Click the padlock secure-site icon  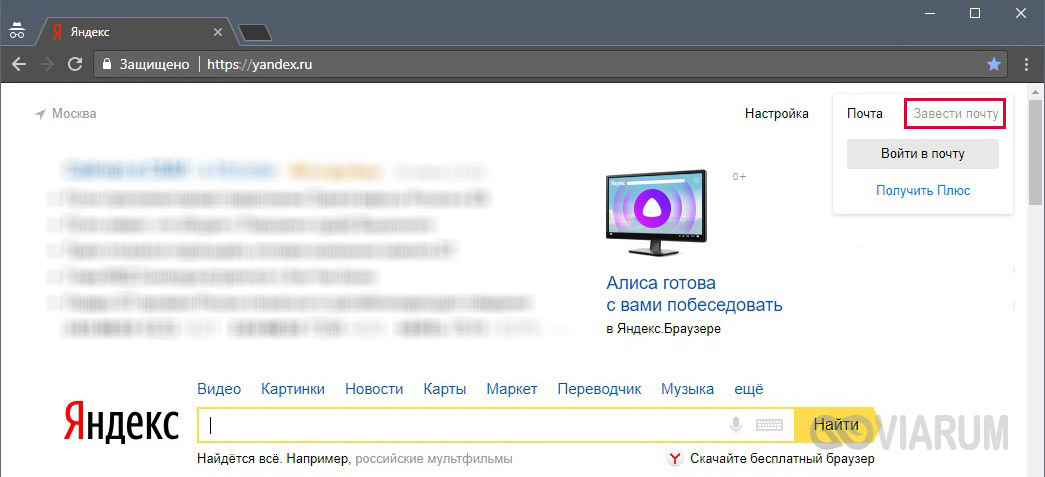106,65
